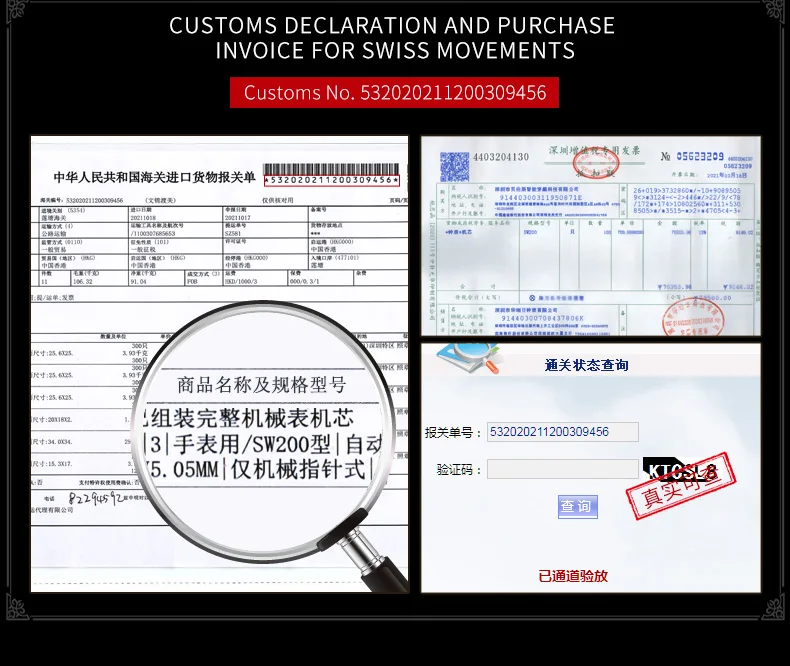Image resolution: width=790 pixels, height=666 pixels.
Task: Click the red Customs No. banner
Action: (x=394, y=93)
